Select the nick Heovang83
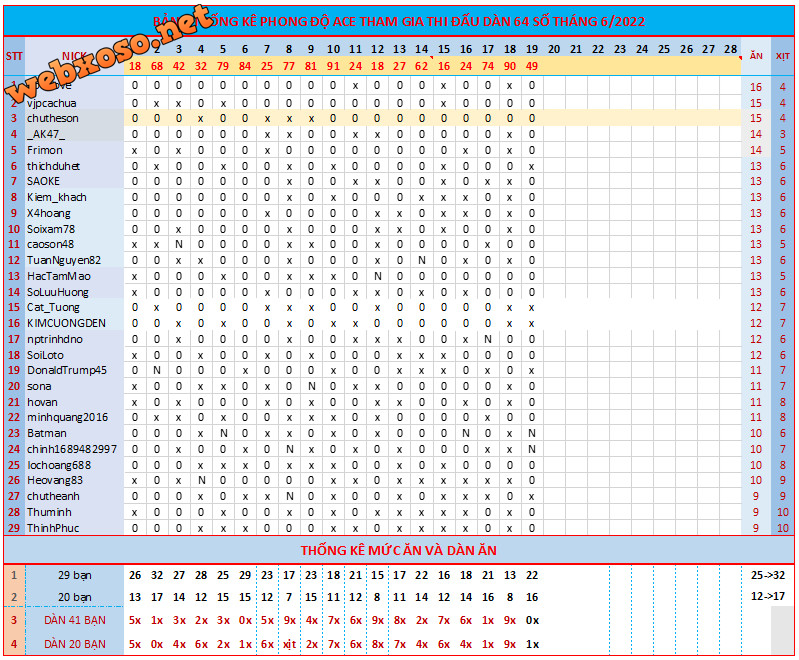The width and height of the screenshot is (799, 660). point(55,480)
